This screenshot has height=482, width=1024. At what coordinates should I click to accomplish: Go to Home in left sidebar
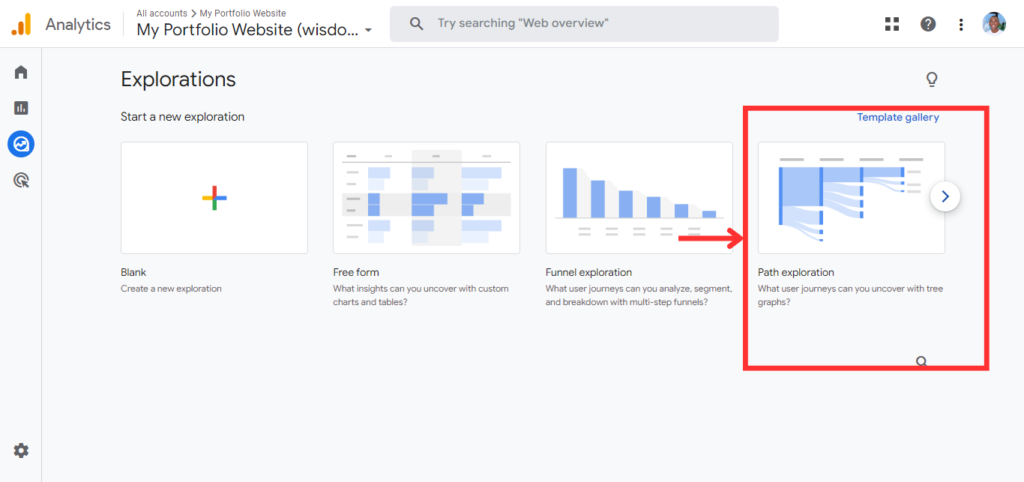pyautogui.click(x=21, y=72)
